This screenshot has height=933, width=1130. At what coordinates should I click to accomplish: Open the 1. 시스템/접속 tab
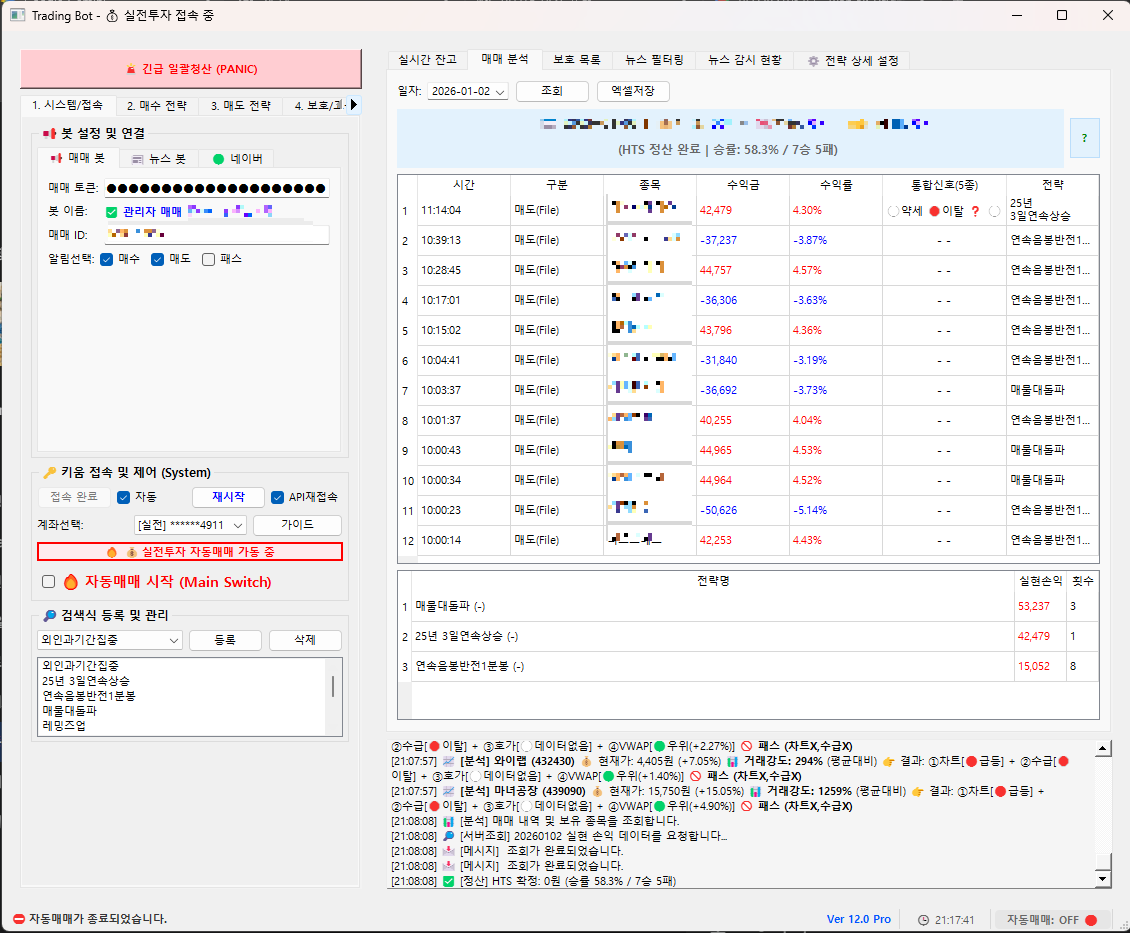click(68, 105)
